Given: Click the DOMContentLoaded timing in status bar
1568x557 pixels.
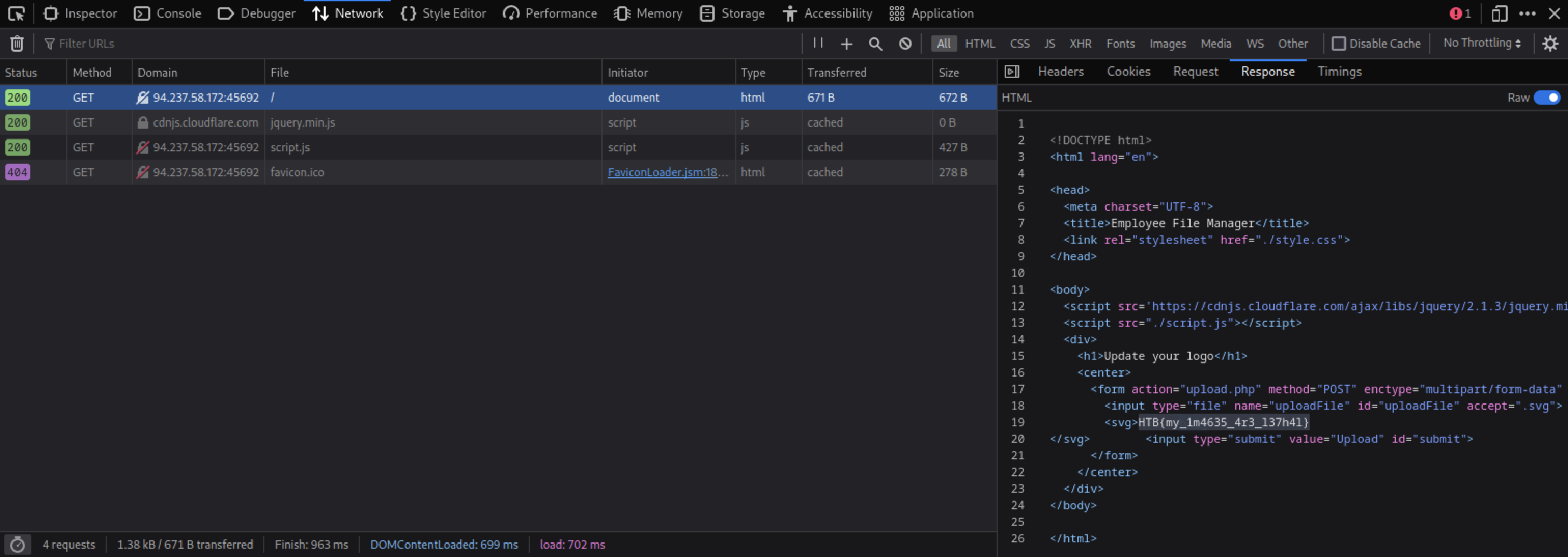Looking at the screenshot, I should (x=444, y=544).
